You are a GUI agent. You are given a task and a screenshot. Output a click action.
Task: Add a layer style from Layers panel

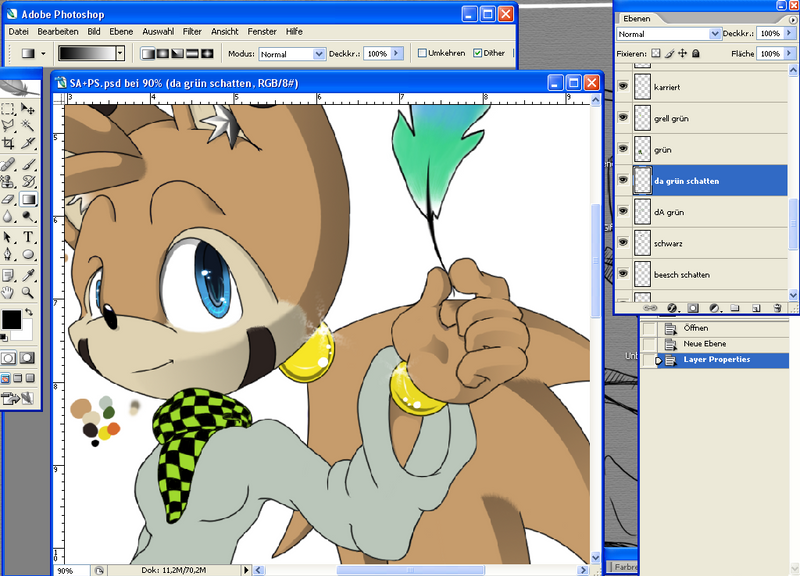point(672,308)
